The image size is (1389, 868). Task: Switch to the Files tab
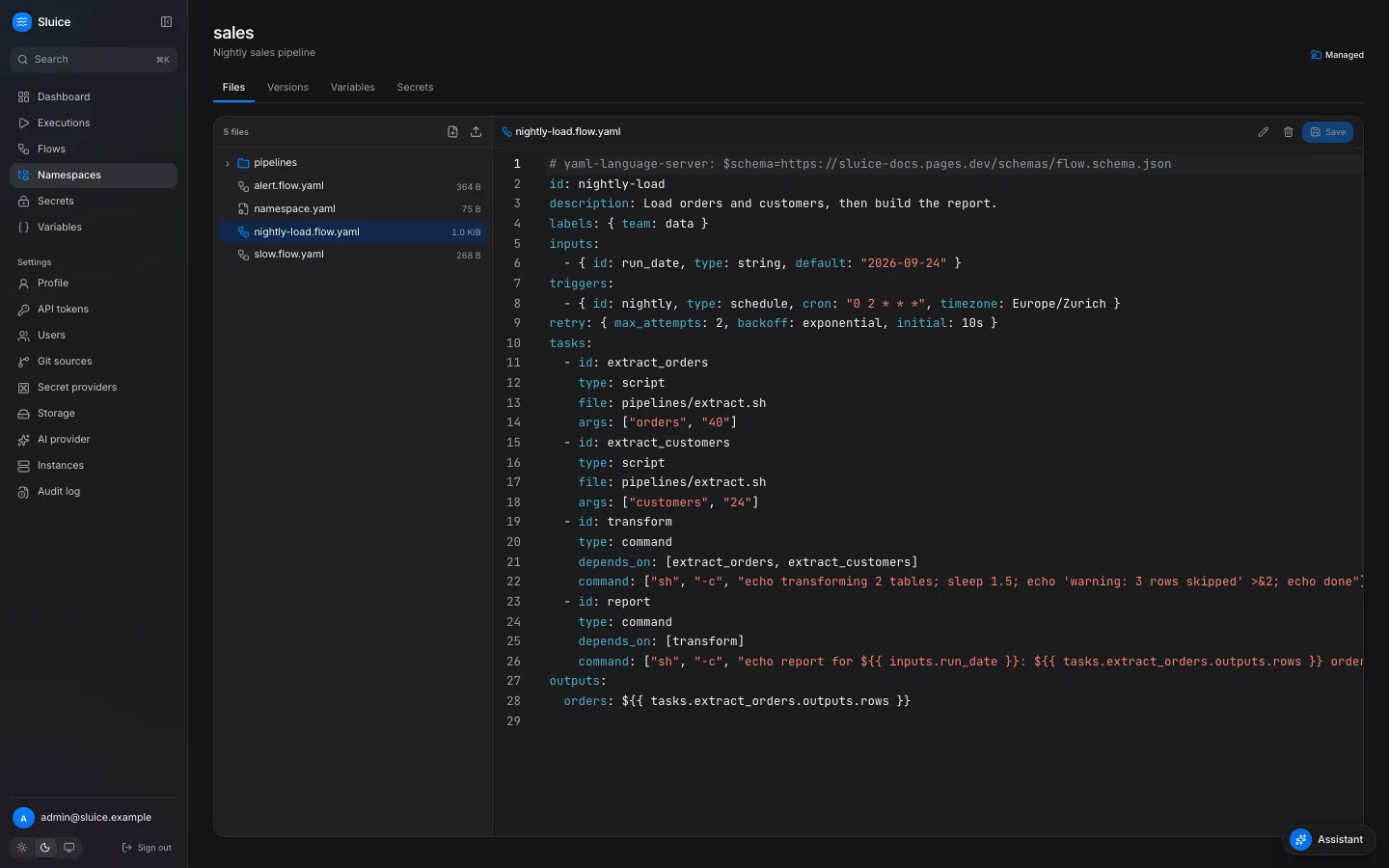(233, 87)
